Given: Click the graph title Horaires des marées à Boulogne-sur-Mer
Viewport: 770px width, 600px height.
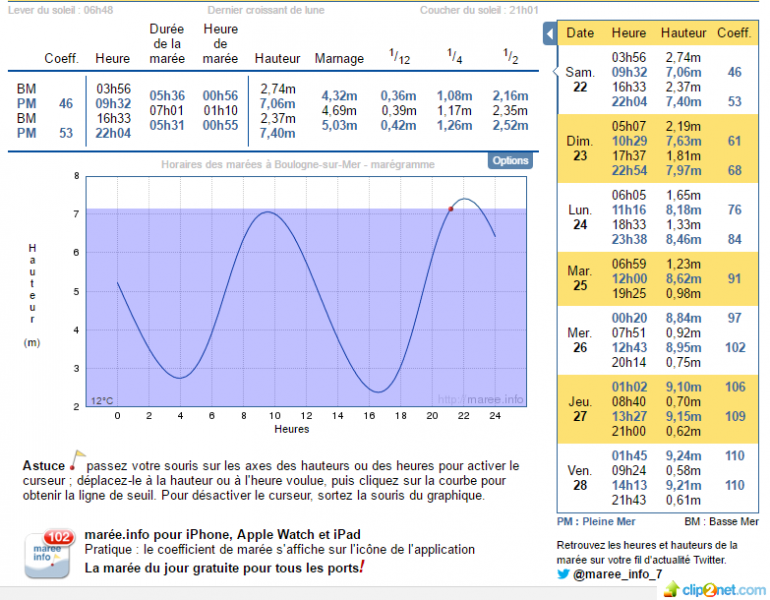Looking at the screenshot, I should click(298, 164).
